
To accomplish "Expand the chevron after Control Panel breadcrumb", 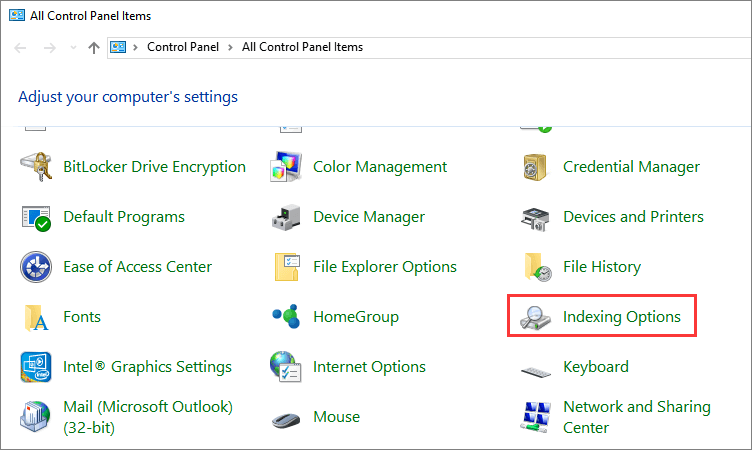I will click(x=230, y=47).
